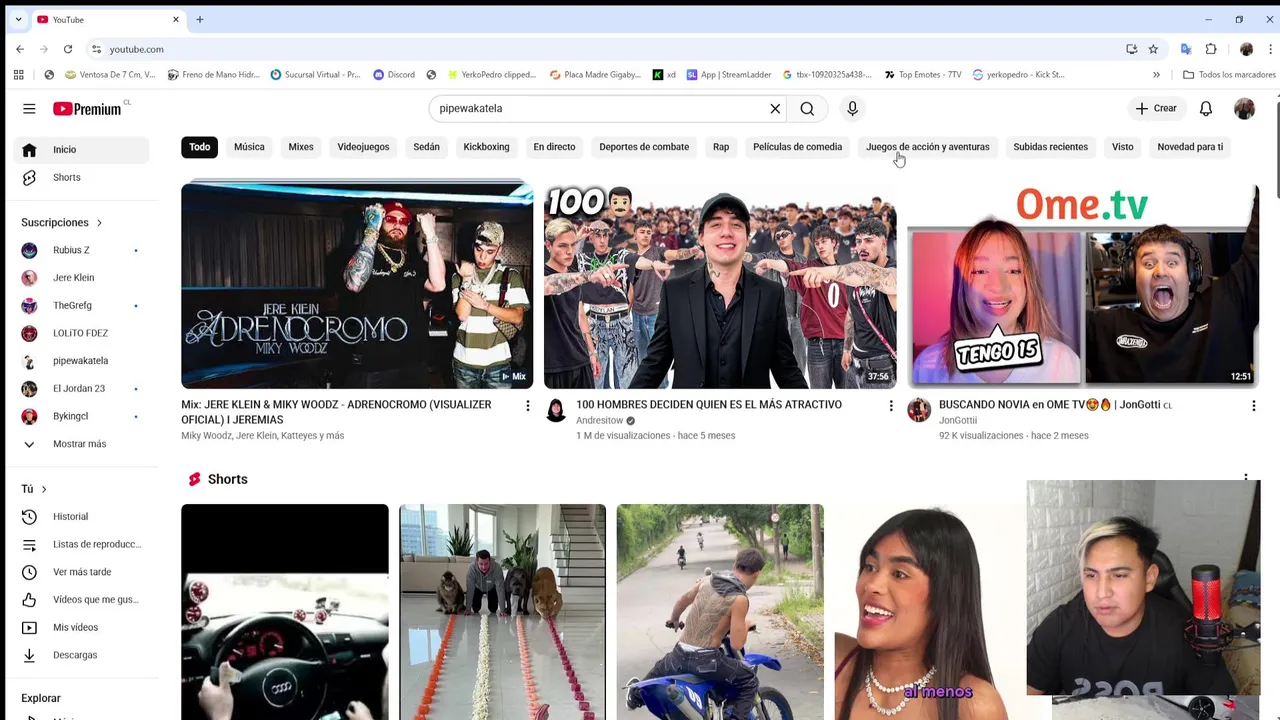This screenshot has height=720, width=1280.
Task: Open the Andresitow channel name link
Action: (599, 421)
